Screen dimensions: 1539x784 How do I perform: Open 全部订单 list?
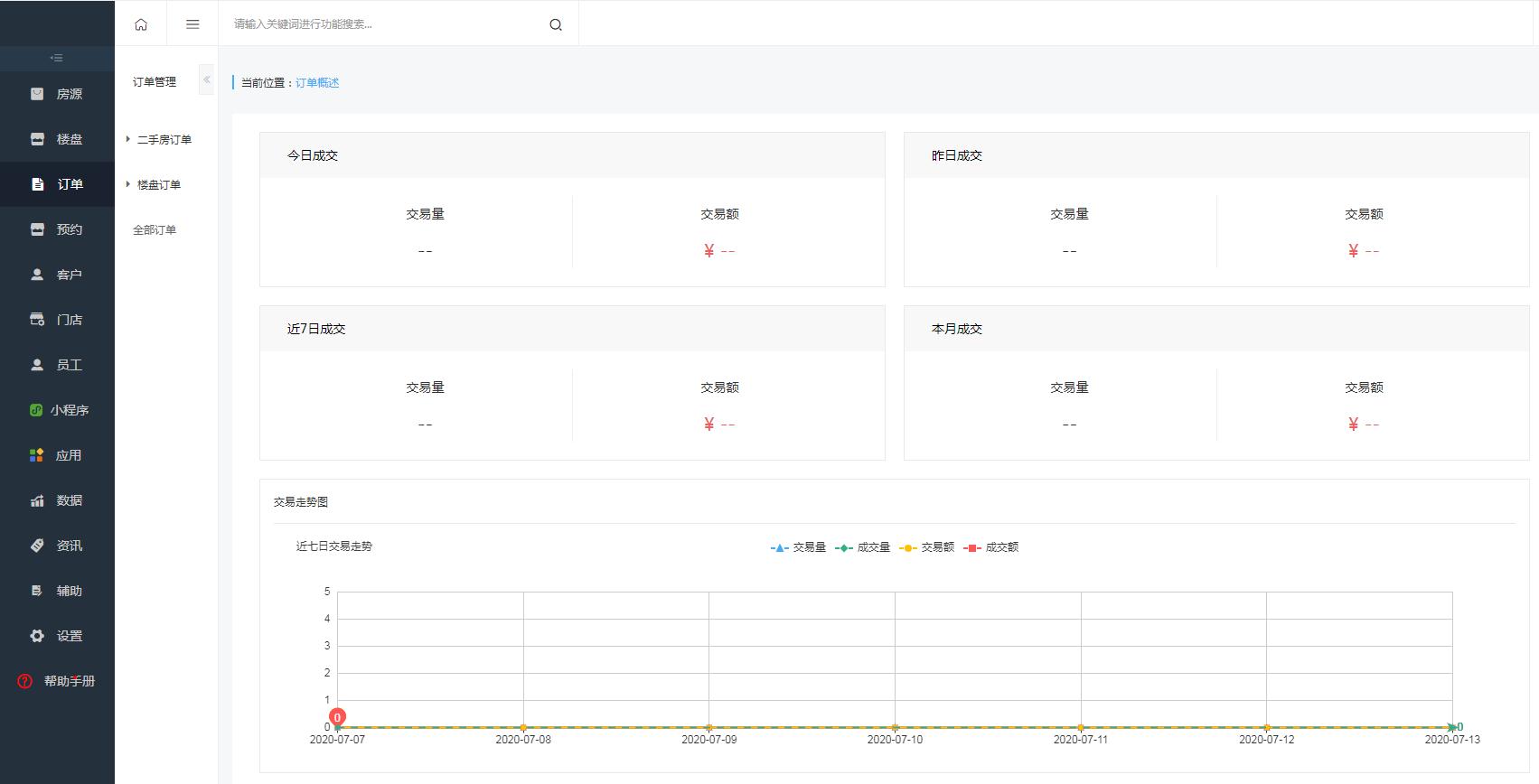pos(155,230)
